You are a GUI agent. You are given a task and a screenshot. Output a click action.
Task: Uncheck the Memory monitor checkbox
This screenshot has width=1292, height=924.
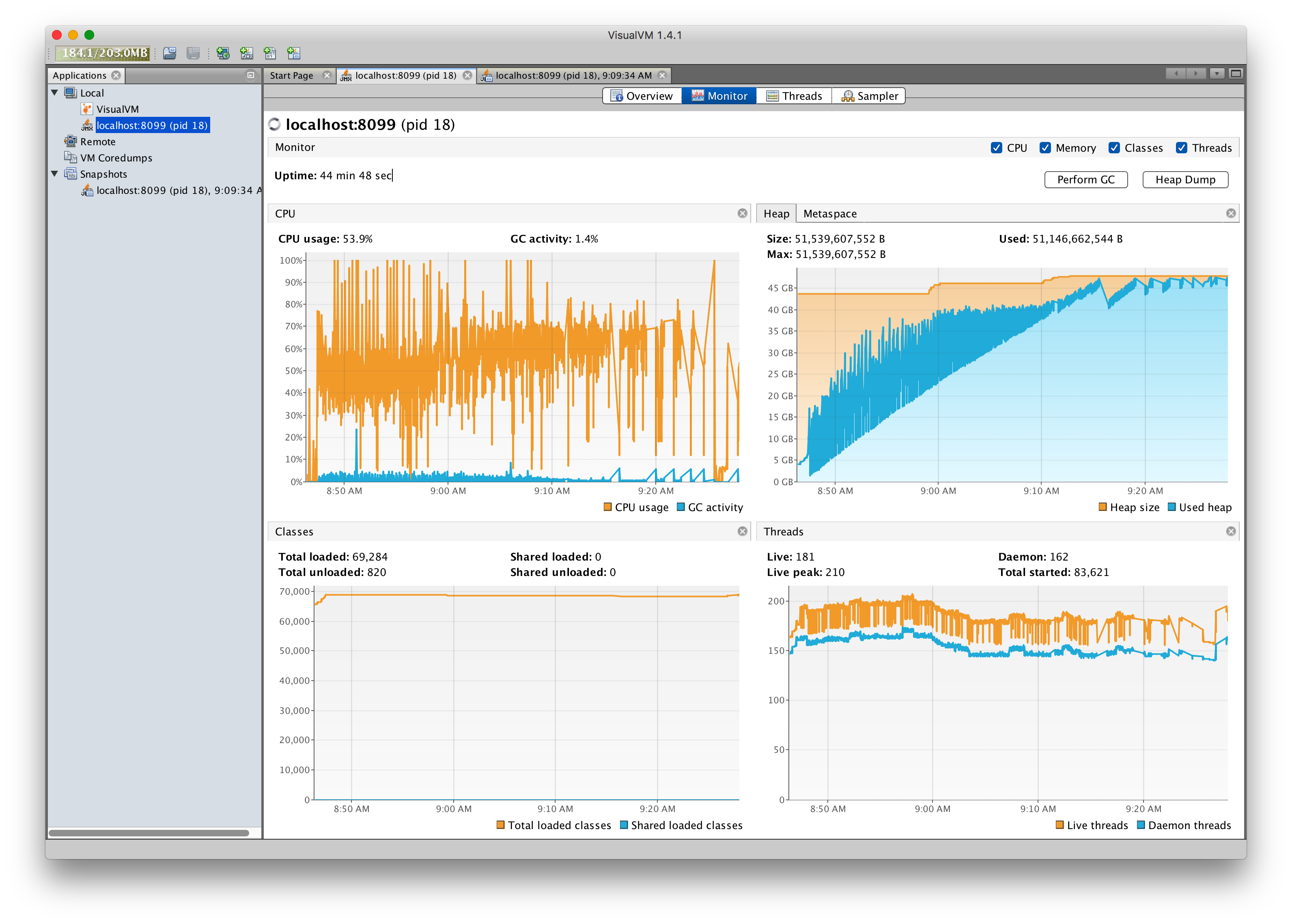[1046, 147]
